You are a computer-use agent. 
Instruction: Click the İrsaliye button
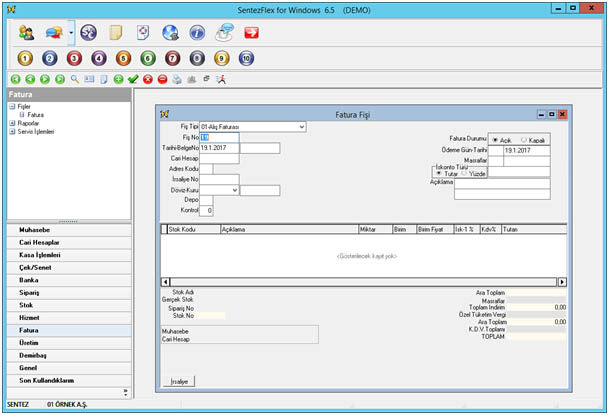179,382
